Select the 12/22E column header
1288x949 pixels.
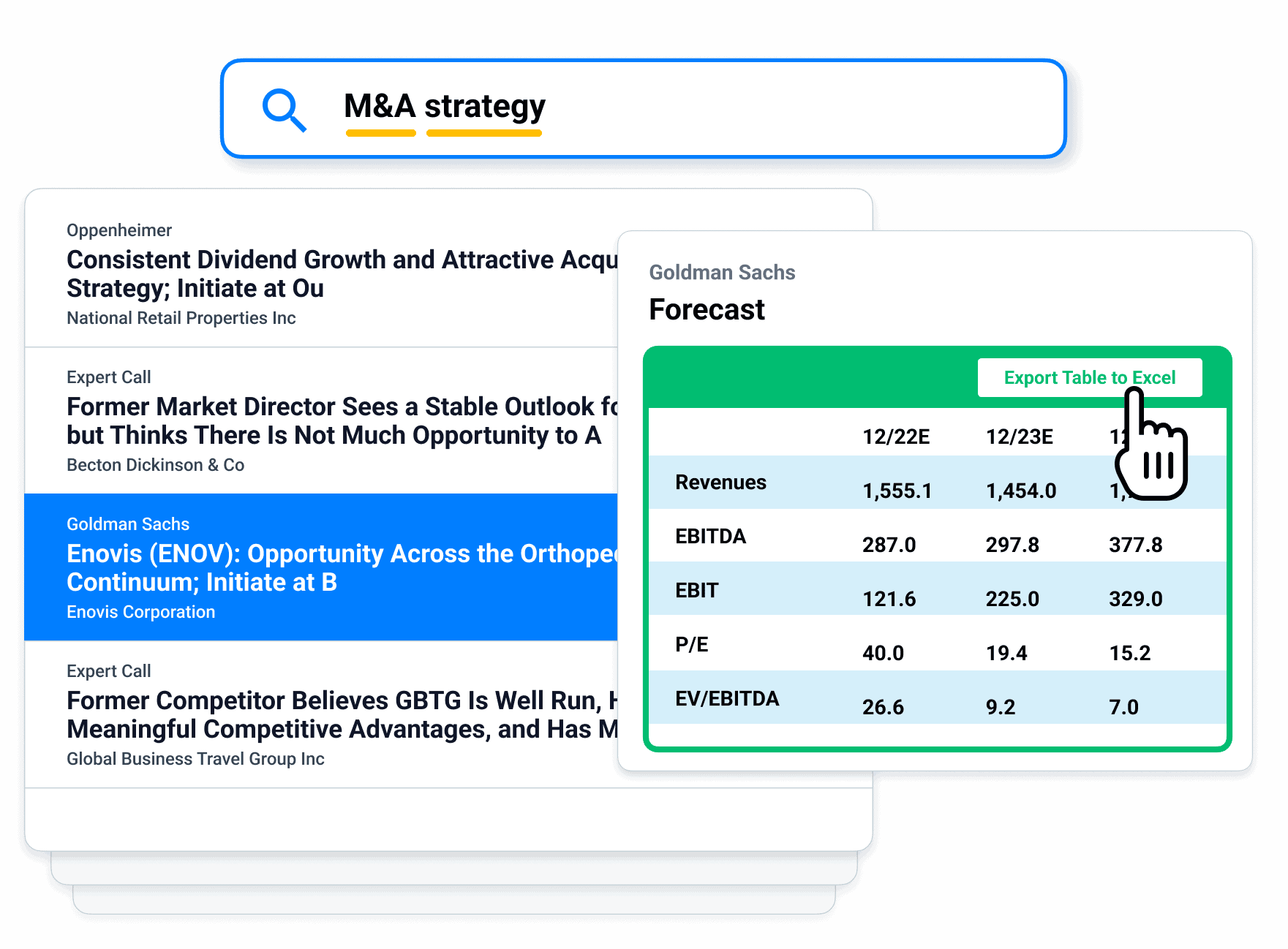[896, 436]
